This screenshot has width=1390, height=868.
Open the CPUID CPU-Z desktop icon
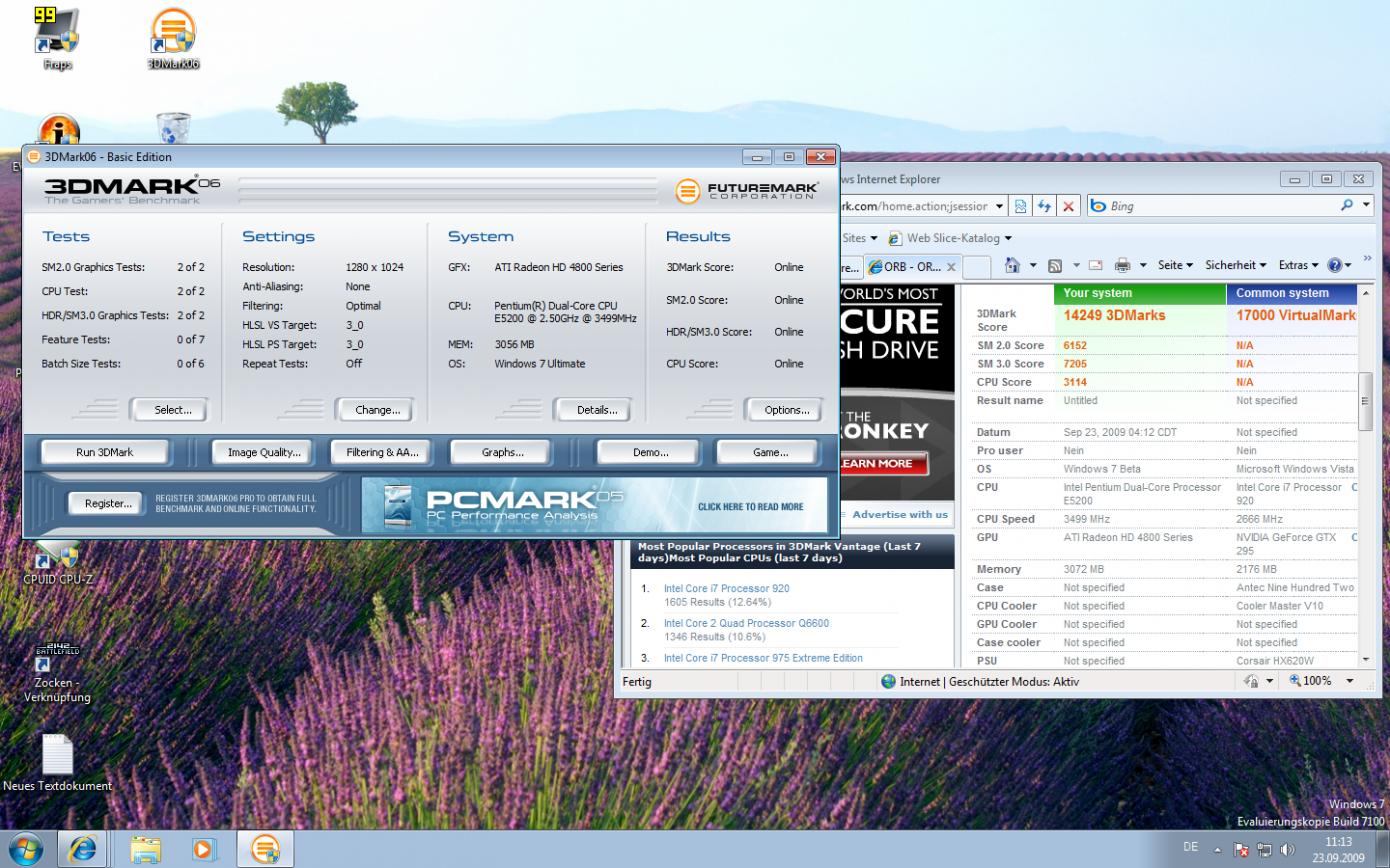click(x=58, y=563)
